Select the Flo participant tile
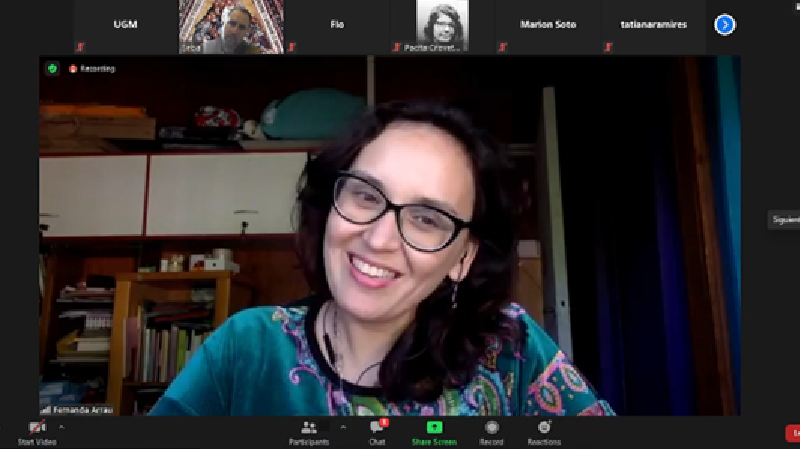Image resolution: width=800 pixels, height=449 pixels. point(337,27)
